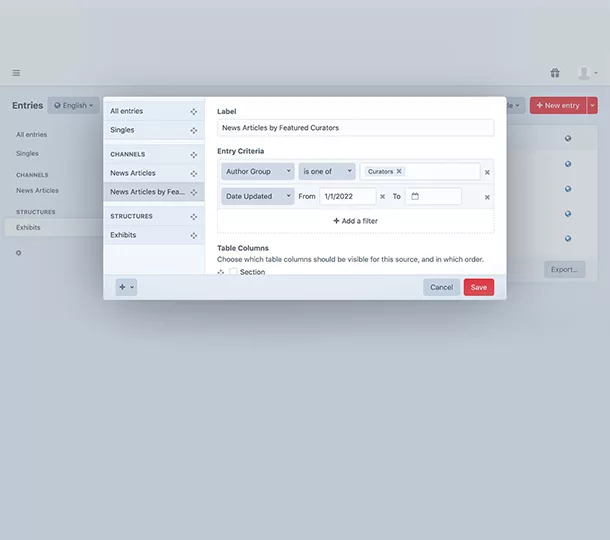Click move handle for Section column
610x540 pixels.
click(x=221, y=272)
